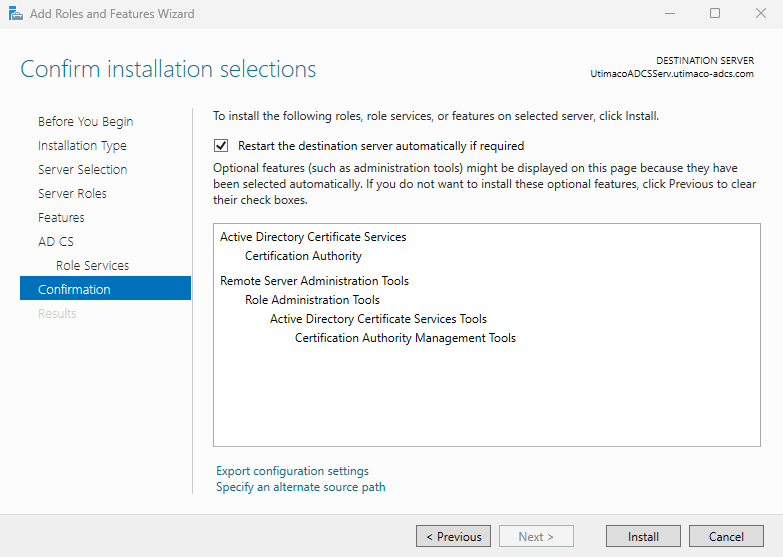Open the Installation Type step
This screenshot has height=557, width=783.
[x=82, y=146]
